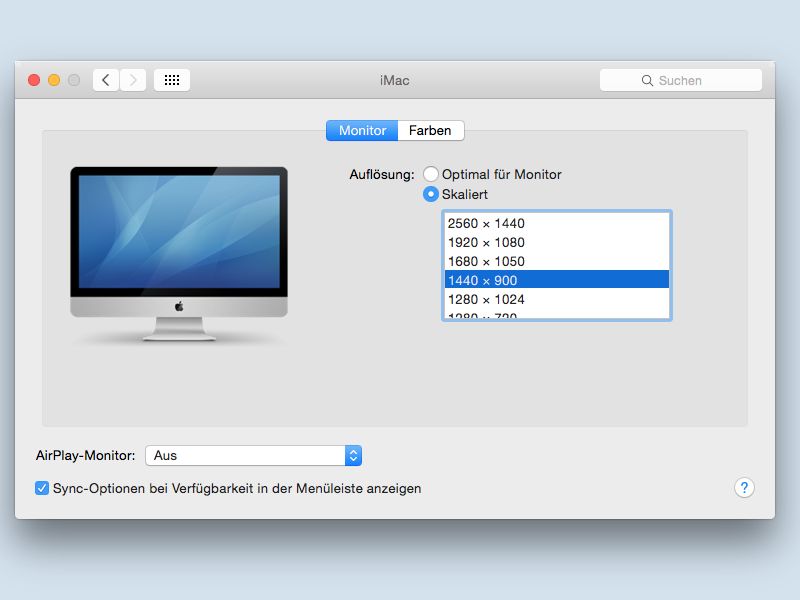800x600 pixels.
Task: Focus the Suchen search field
Action: click(681, 80)
